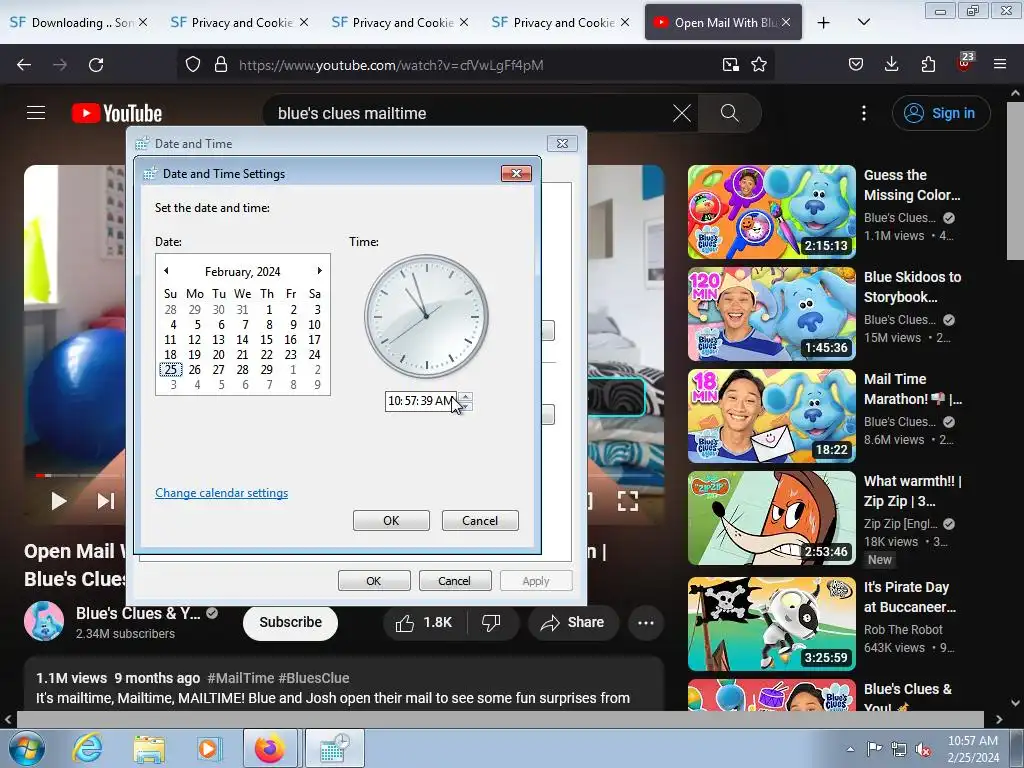Switch to the Downloading SourceForge tab
1024x768 pixels.
pyautogui.click(x=78, y=23)
